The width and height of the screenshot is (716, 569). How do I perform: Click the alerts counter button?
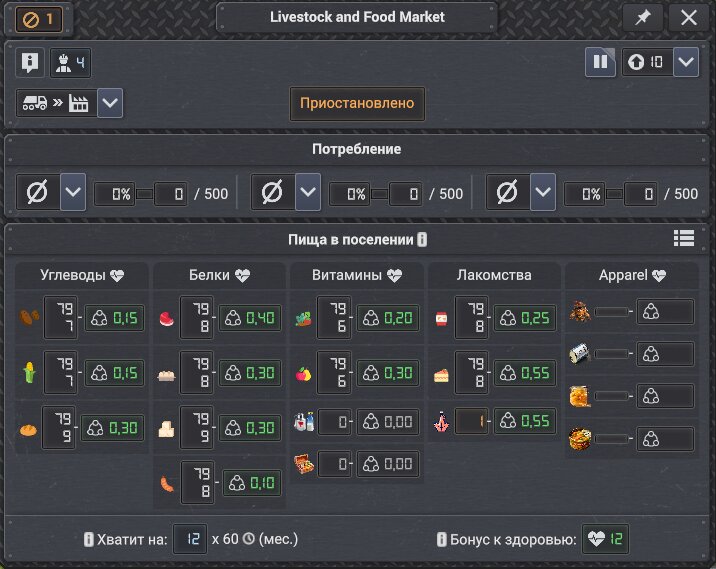(39, 20)
